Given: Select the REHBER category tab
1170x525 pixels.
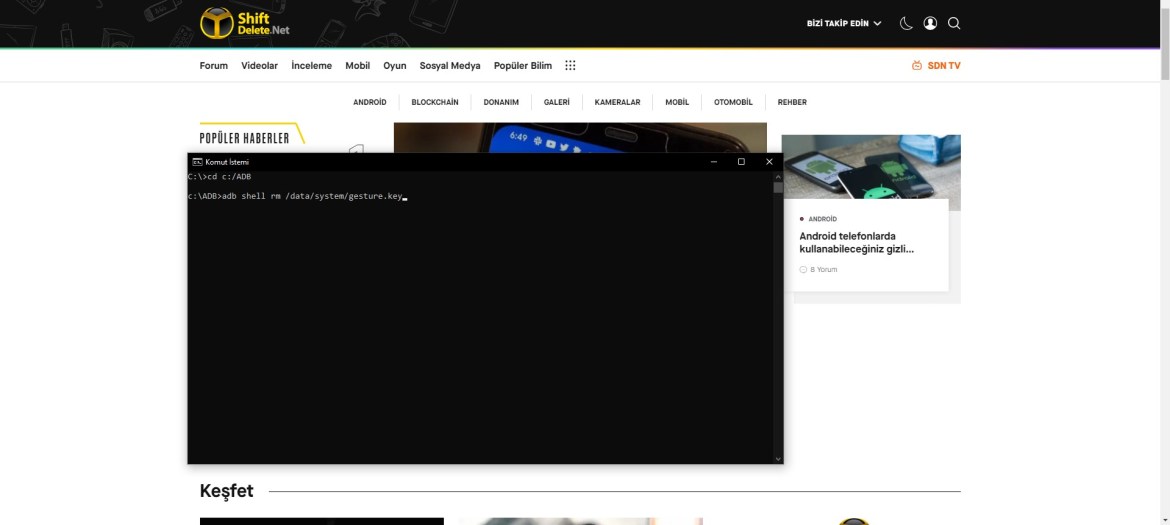Looking at the screenshot, I should 792,102.
